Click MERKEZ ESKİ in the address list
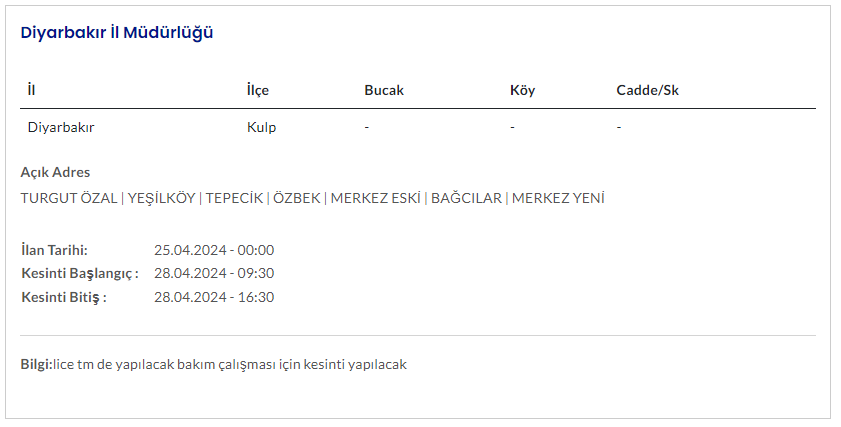Screen dimensions: 841x427 coord(375,198)
